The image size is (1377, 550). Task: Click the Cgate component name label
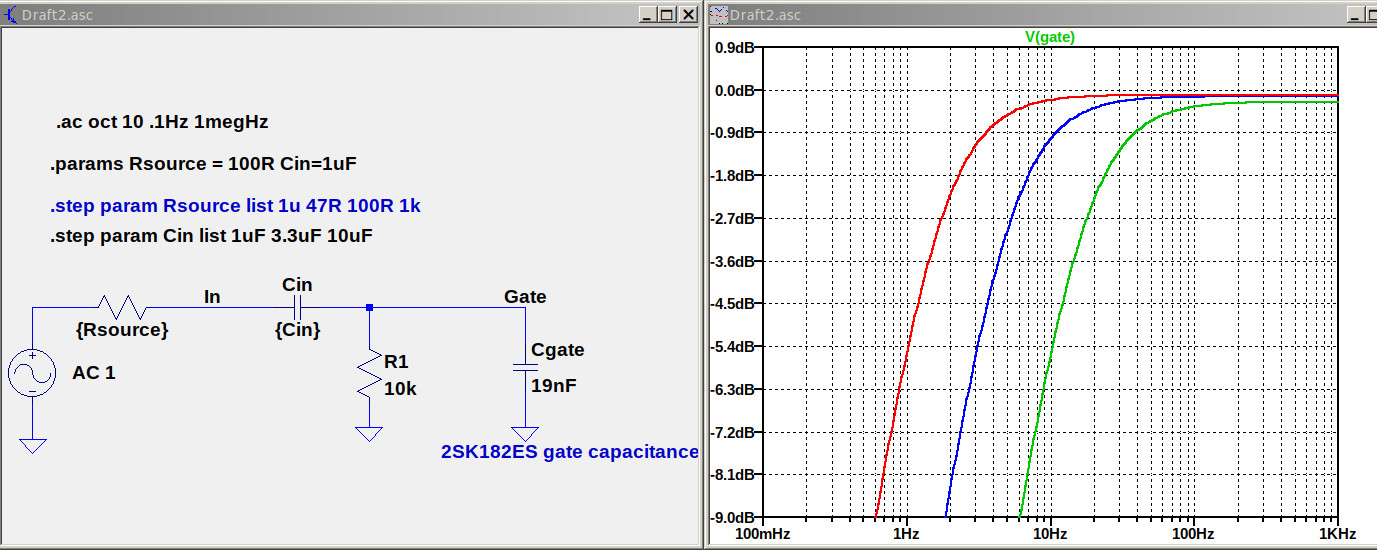coord(558,350)
